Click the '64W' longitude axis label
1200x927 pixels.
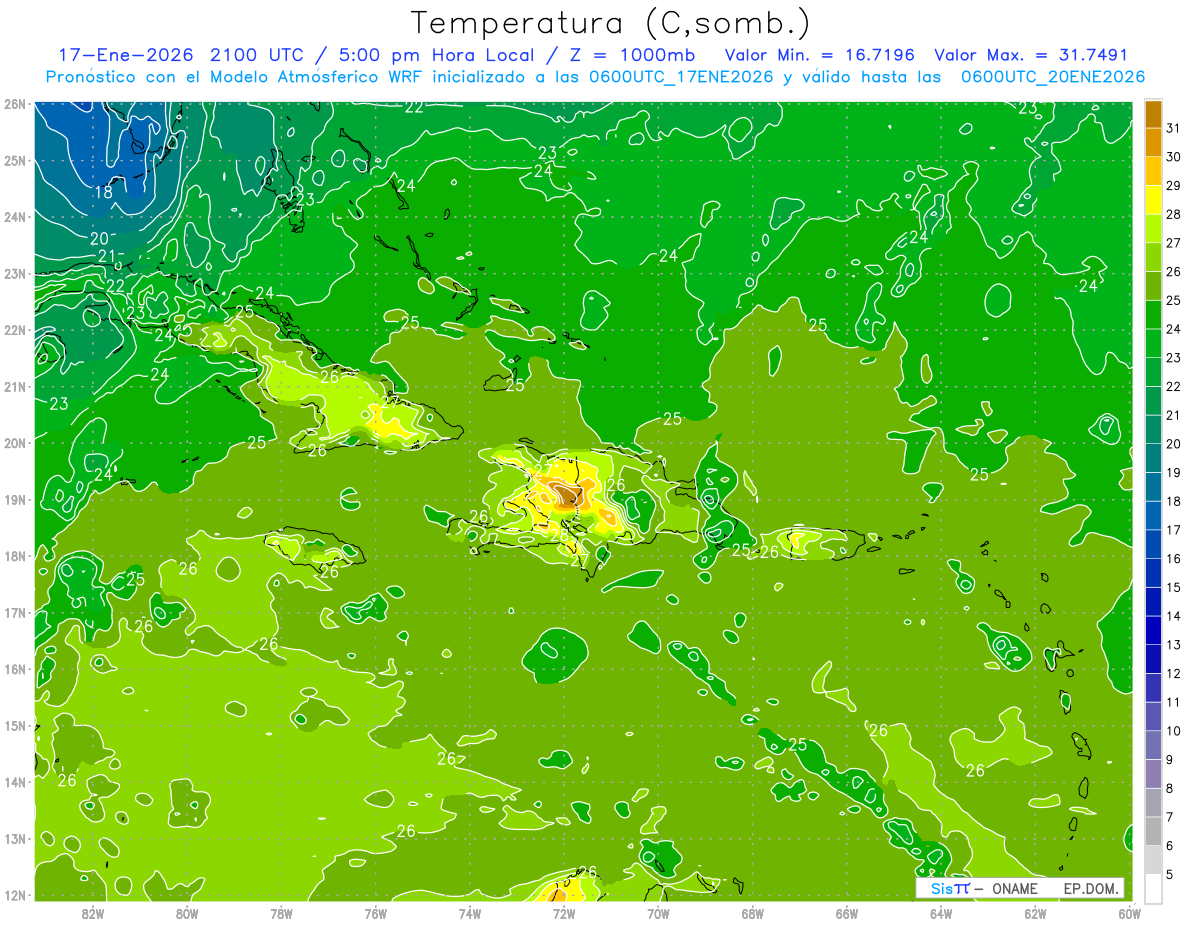941,913
